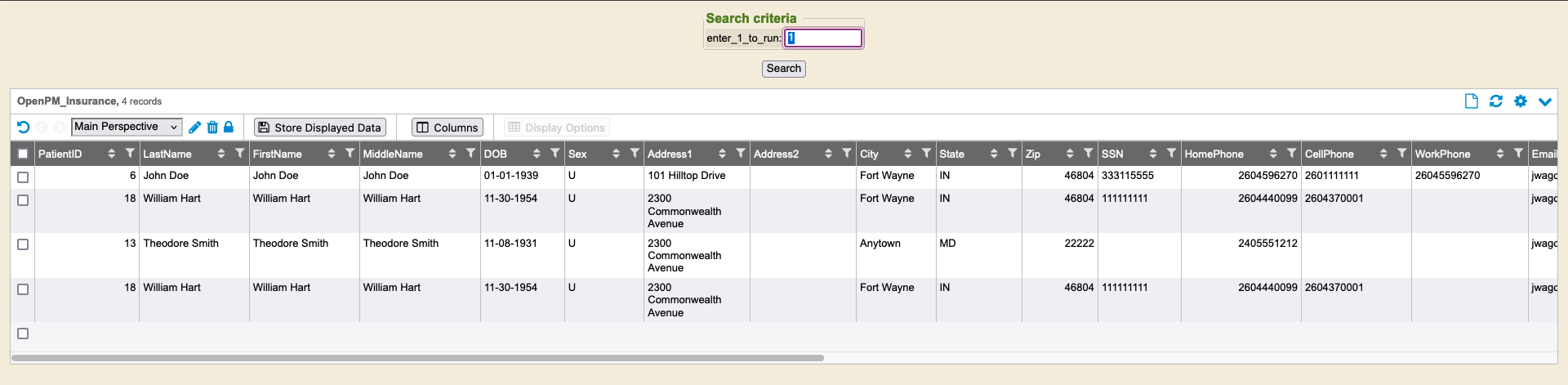This screenshot has width=1568, height=385.
Task: Select the Theodore Smith row checkbox
Action: pos(23,244)
